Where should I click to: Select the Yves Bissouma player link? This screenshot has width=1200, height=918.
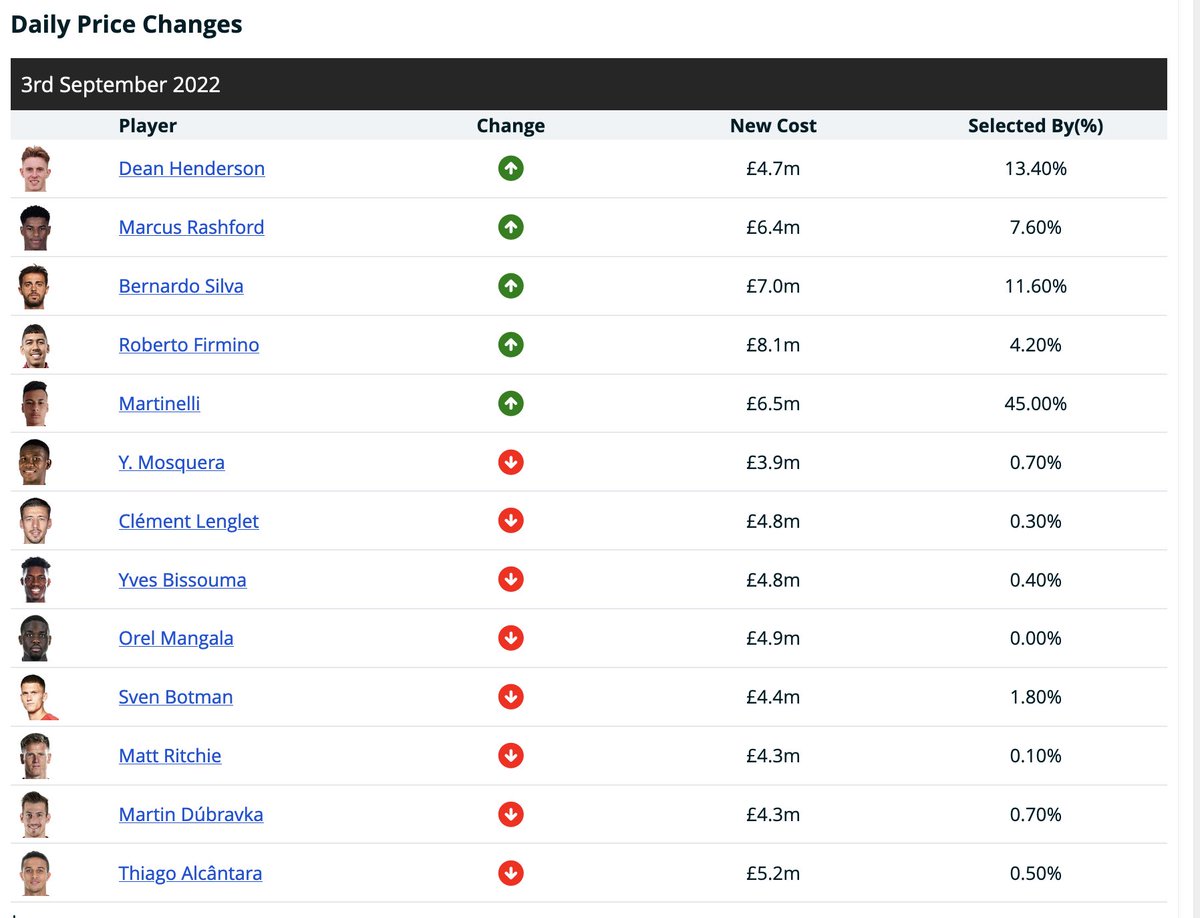(x=182, y=579)
